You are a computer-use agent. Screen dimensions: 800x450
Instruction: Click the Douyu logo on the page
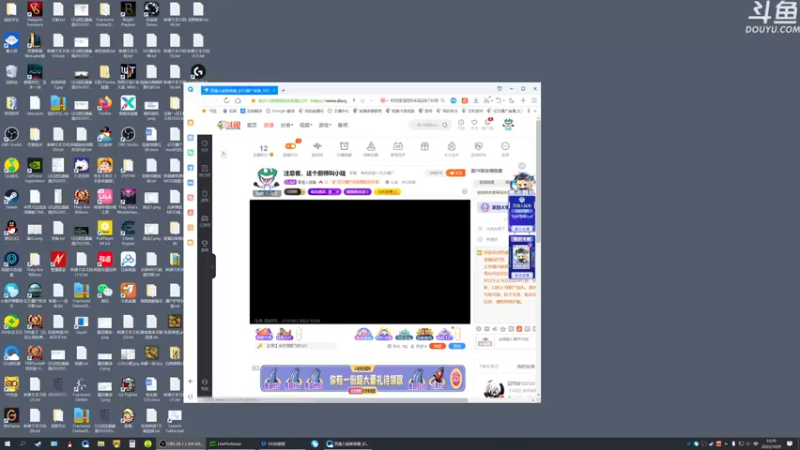coord(229,125)
